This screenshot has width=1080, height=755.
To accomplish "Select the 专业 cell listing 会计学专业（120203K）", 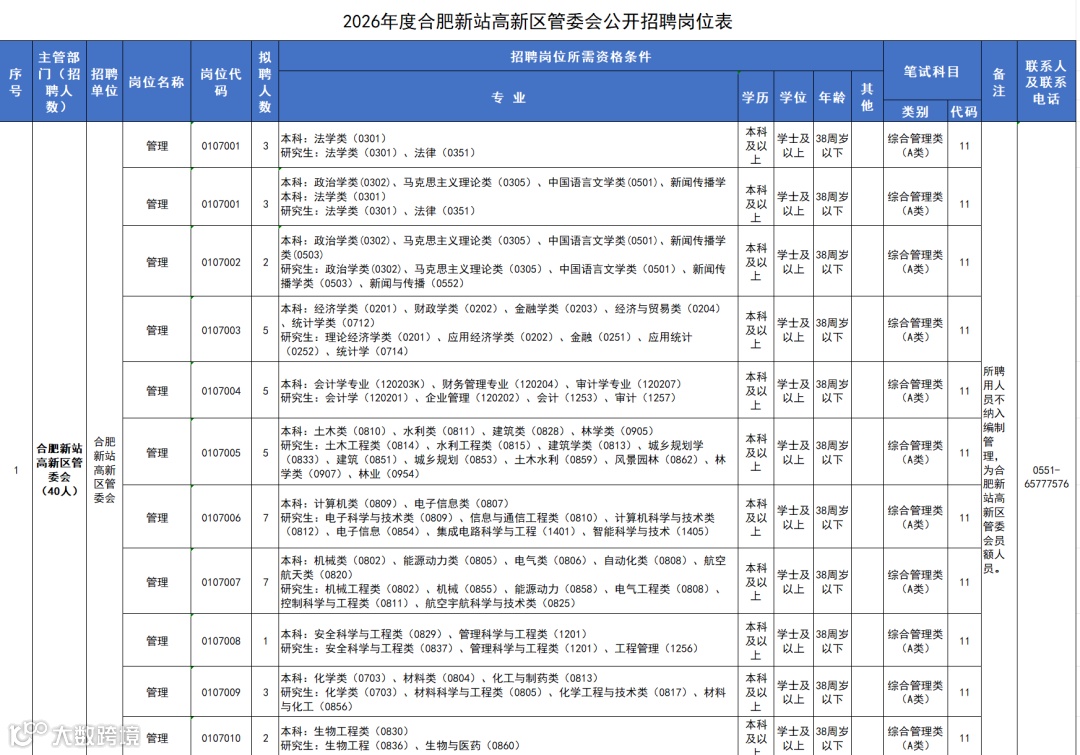I will pyautogui.click(x=508, y=391).
